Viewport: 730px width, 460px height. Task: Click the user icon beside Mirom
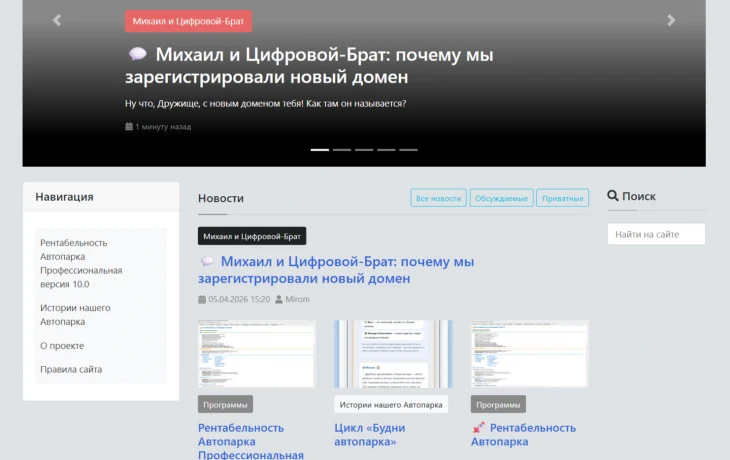coord(278,299)
